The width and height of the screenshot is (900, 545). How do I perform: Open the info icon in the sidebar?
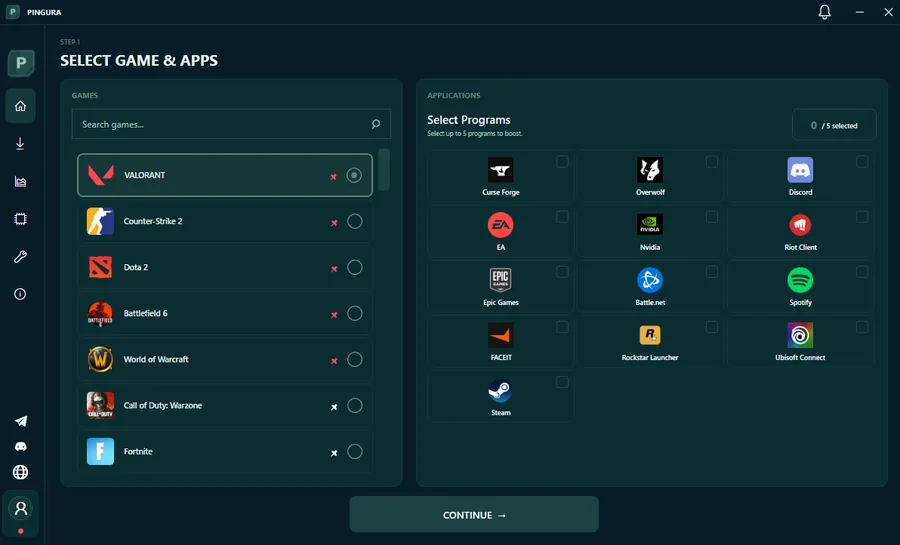[20, 294]
